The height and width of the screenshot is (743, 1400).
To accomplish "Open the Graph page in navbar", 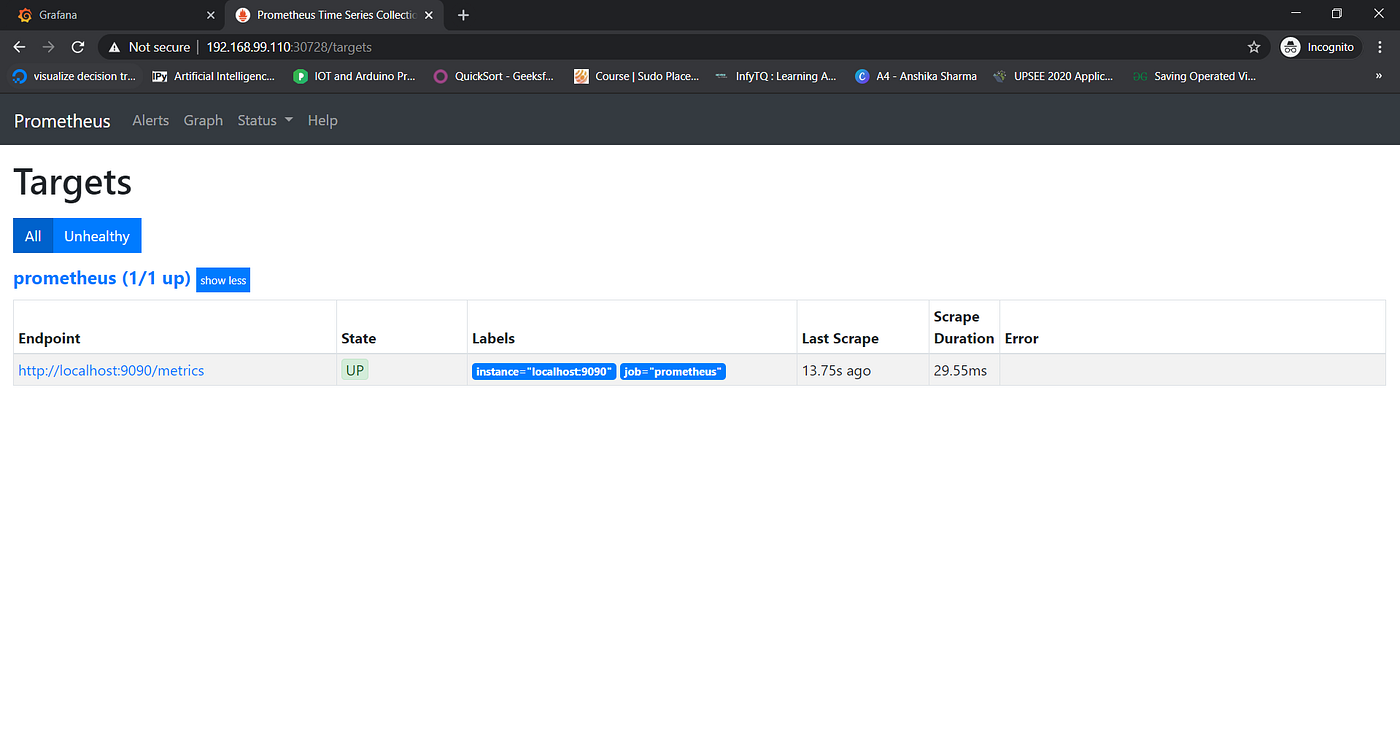I will point(203,120).
